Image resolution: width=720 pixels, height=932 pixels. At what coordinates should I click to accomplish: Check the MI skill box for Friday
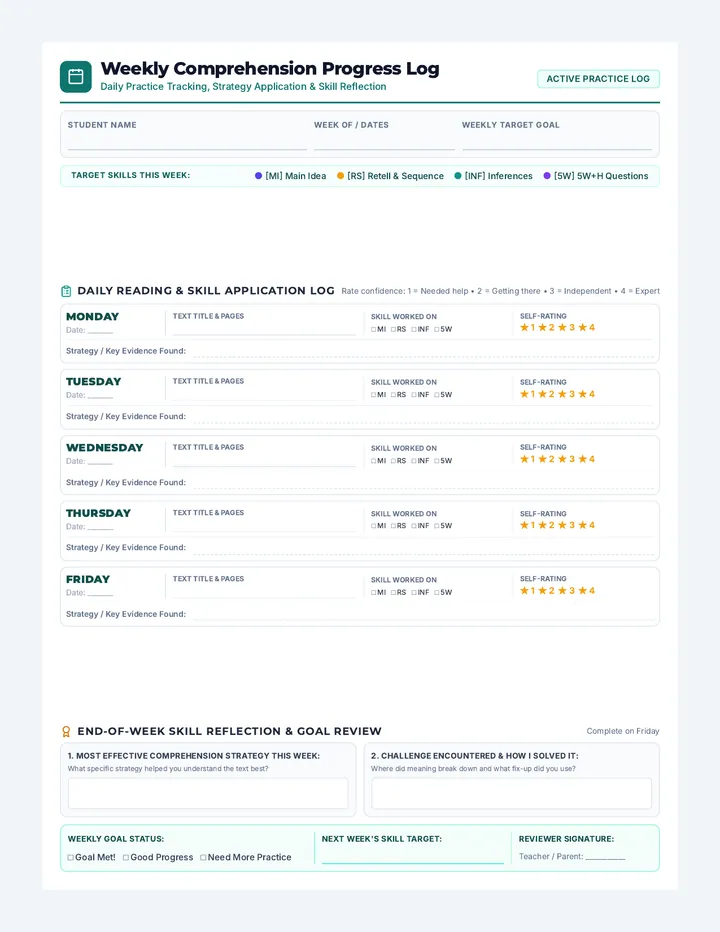point(373,593)
